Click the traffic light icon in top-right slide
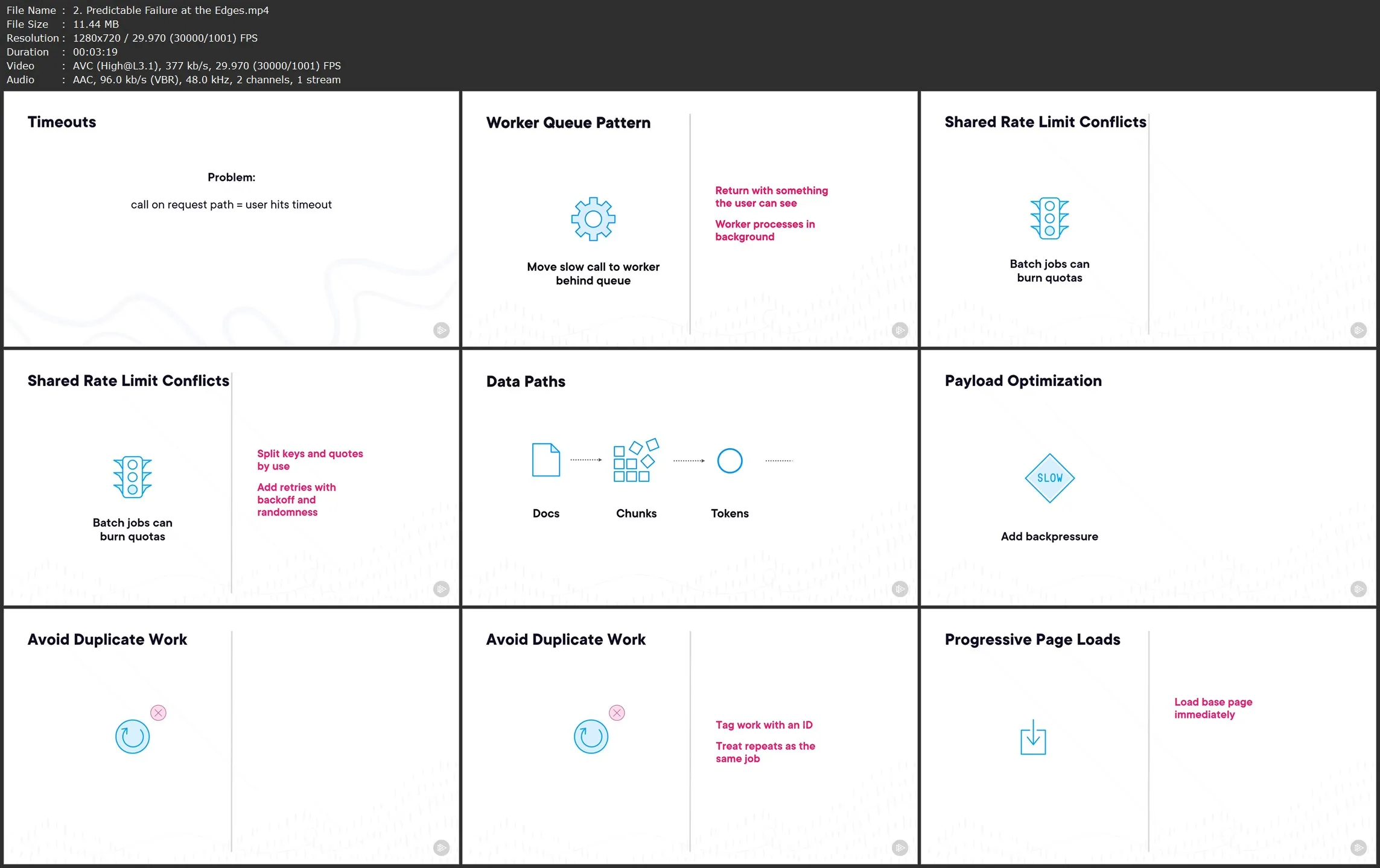This screenshot has width=1380, height=868. pyautogui.click(x=1049, y=218)
